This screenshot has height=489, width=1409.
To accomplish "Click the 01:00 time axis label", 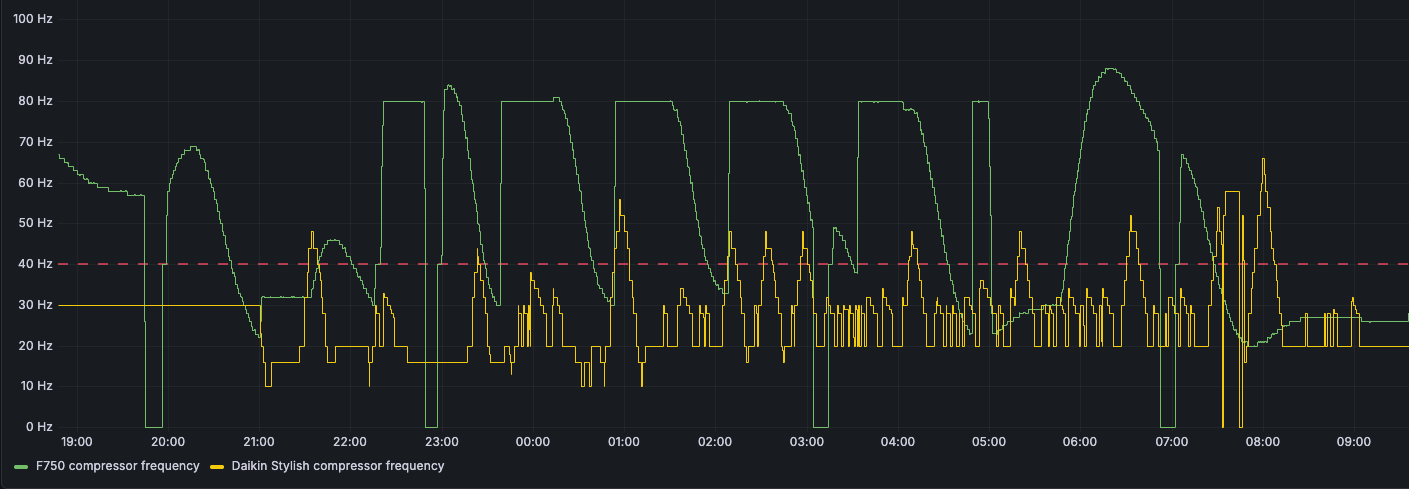I will pyautogui.click(x=624, y=442).
